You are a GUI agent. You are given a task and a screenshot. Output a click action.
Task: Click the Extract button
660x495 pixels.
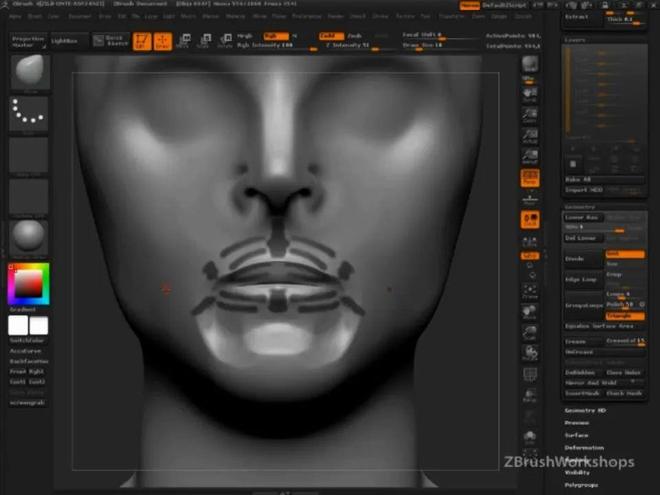pyautogui.click(x=582, y=17)
